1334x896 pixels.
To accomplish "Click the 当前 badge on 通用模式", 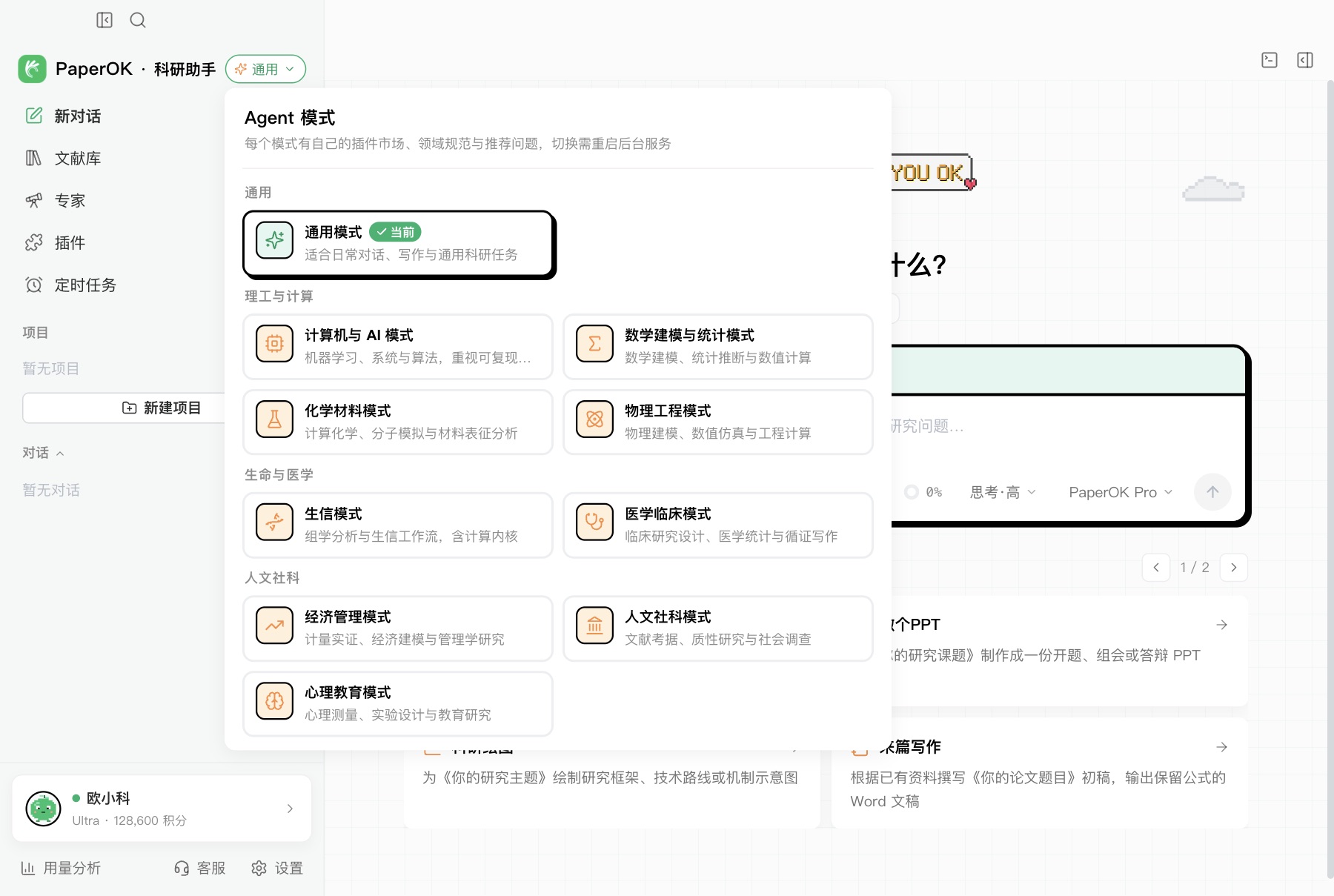I will click(395, 232).
